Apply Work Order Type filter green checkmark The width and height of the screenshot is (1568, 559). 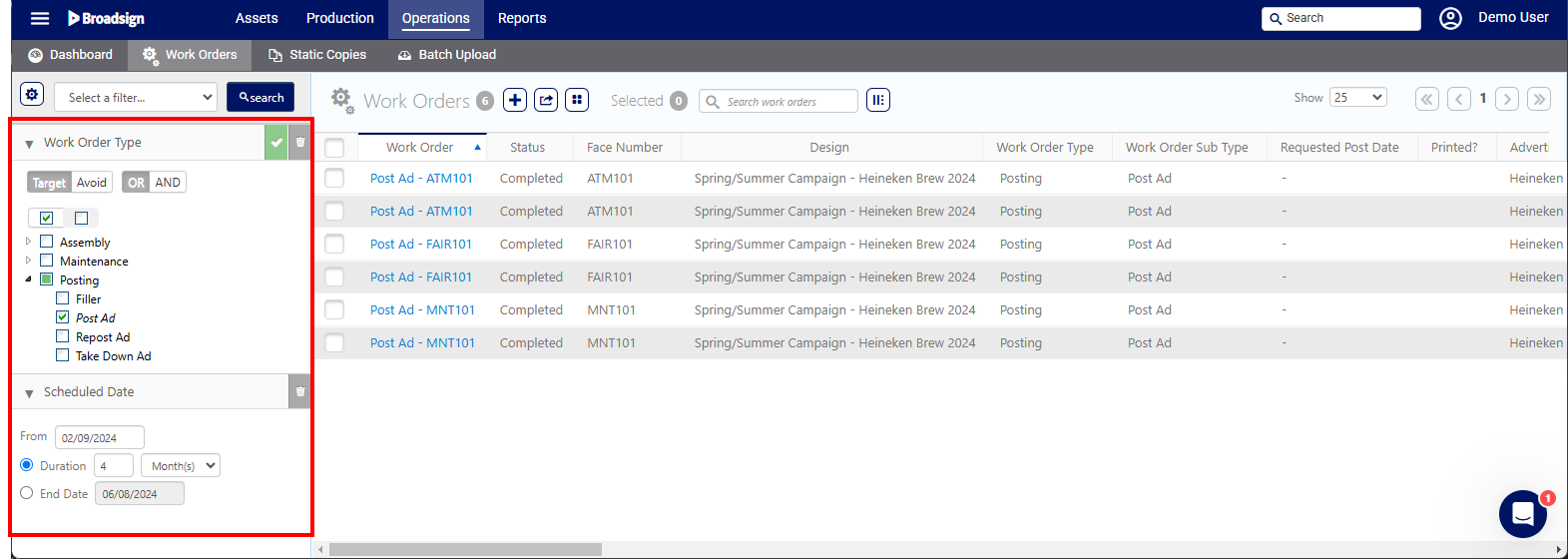276,143
